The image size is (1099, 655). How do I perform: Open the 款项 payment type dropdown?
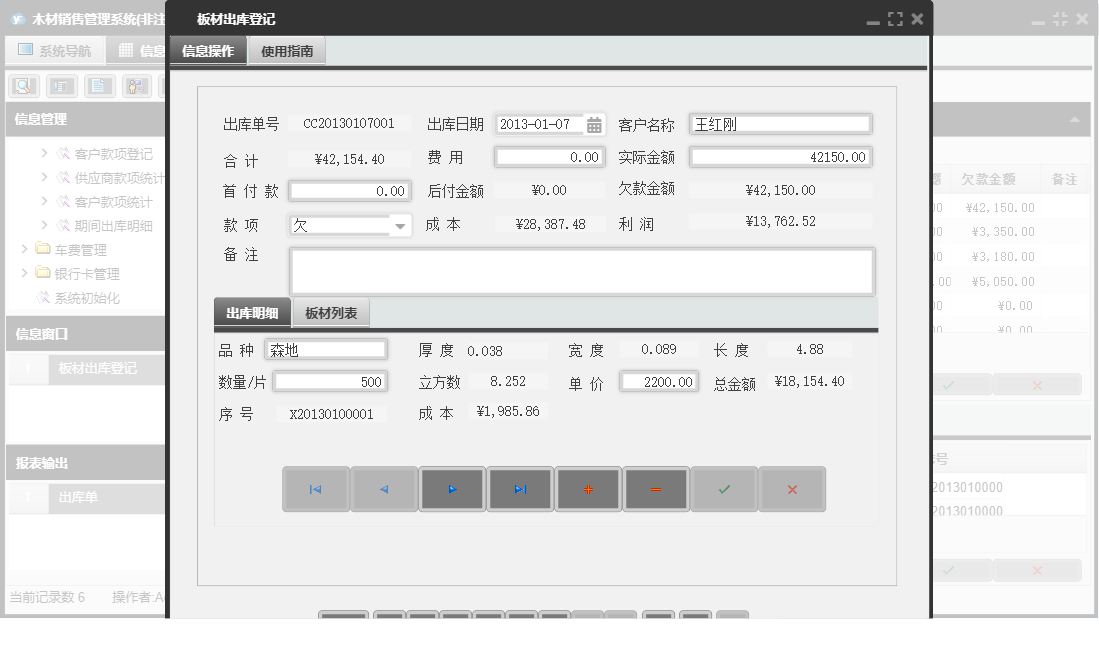pyautogui.click(x=401, y=224)
